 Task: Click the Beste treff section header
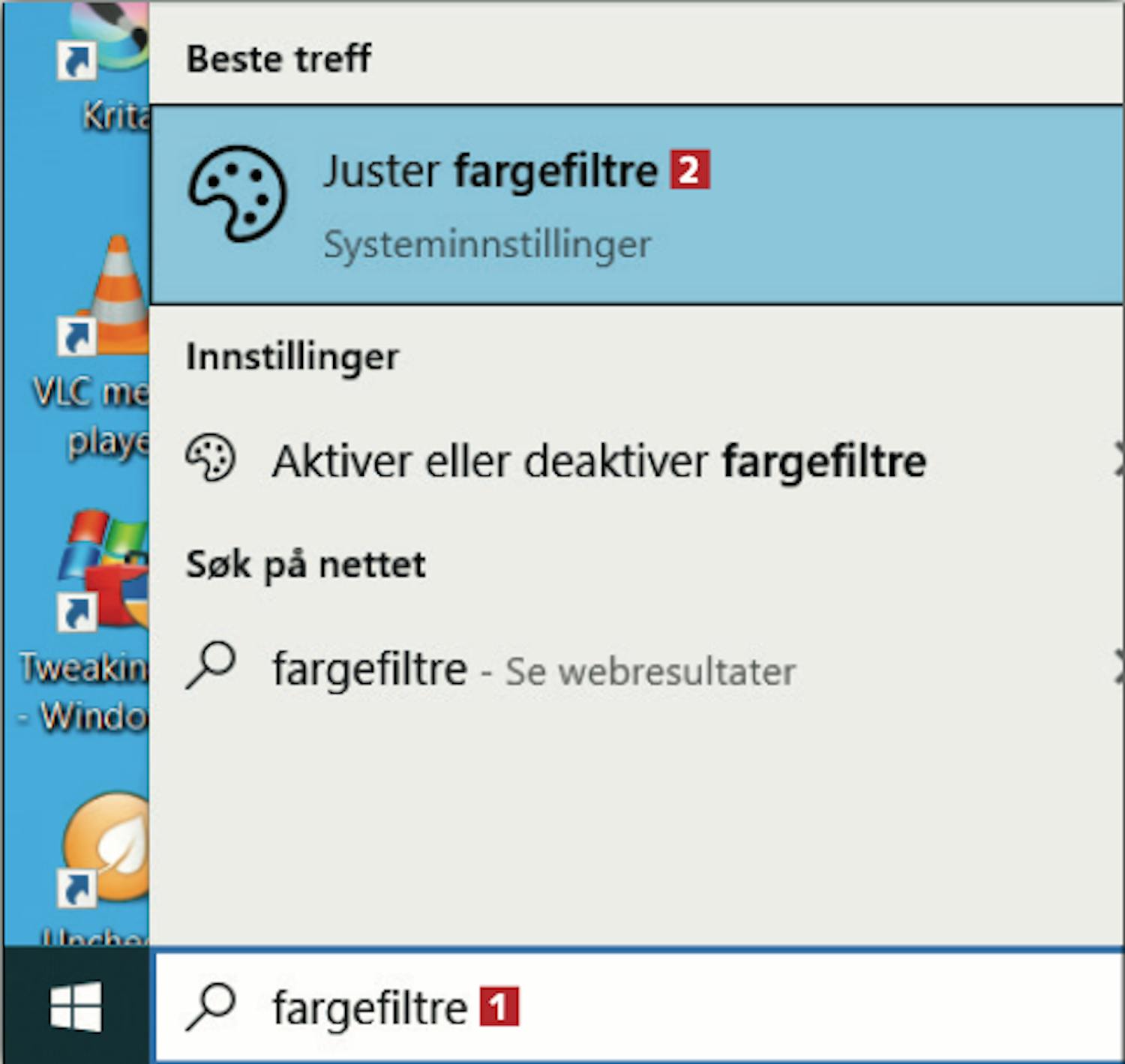(x=278, y=58)
